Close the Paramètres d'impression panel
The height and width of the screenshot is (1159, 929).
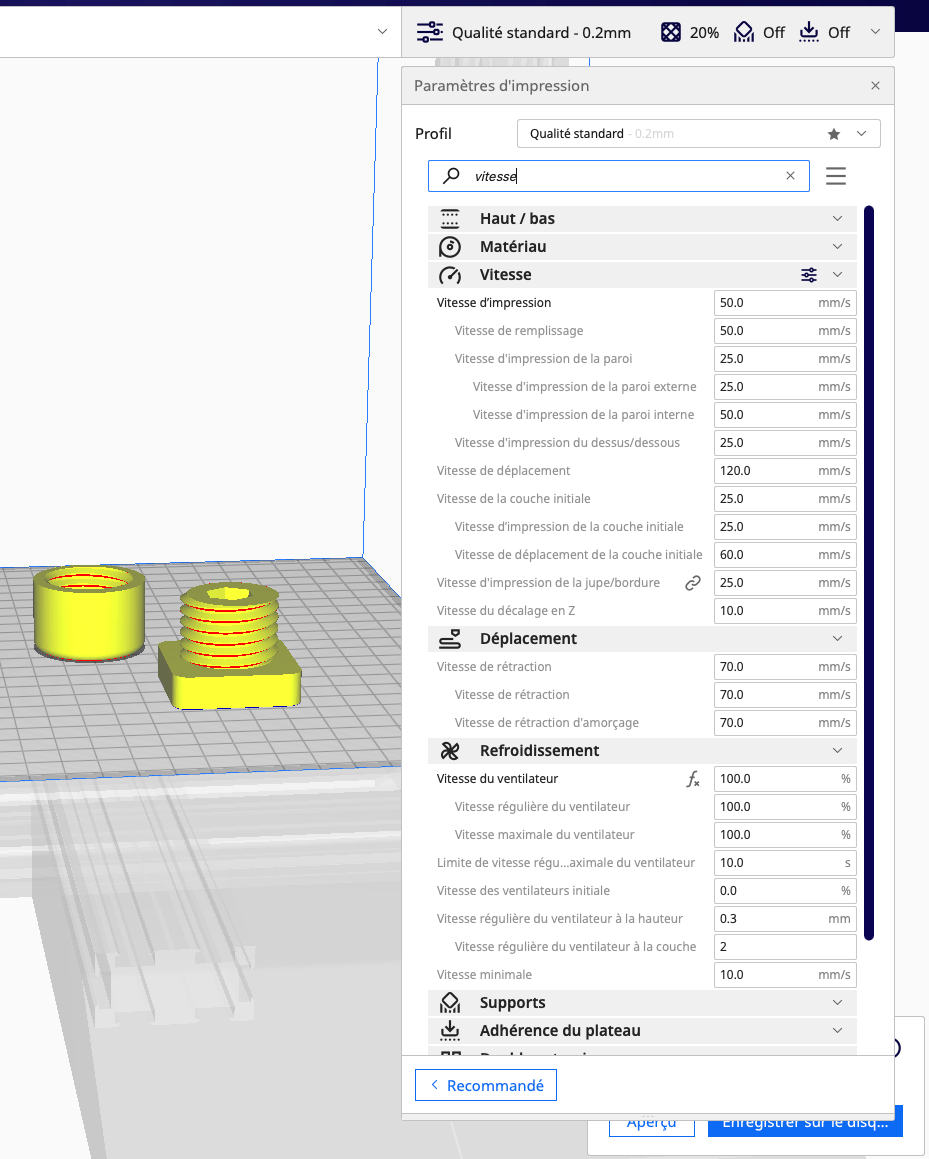[876, 86]
